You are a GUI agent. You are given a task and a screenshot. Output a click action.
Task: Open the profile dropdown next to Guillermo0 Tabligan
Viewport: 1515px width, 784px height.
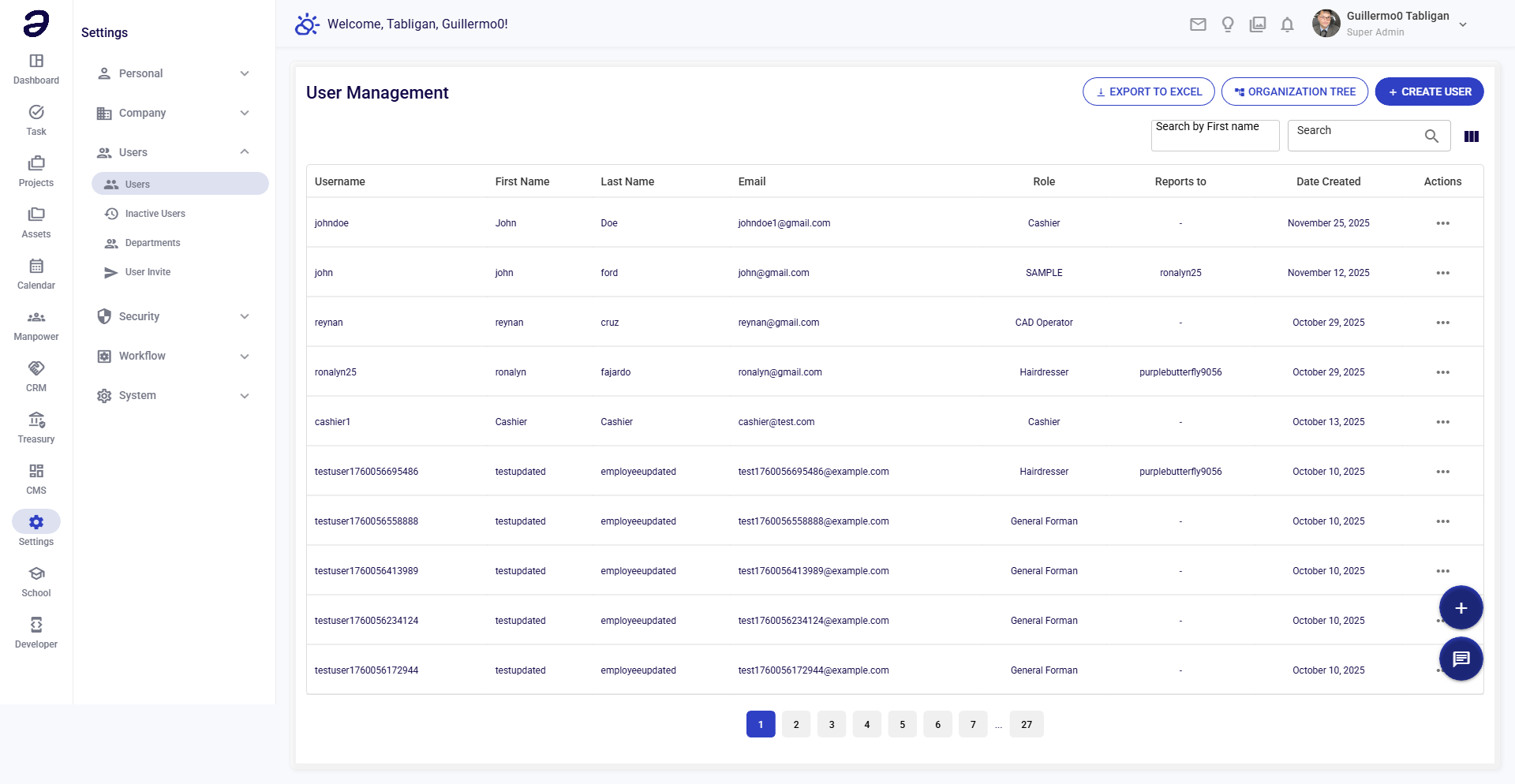pyautogui.click(x=1464, y=24)
